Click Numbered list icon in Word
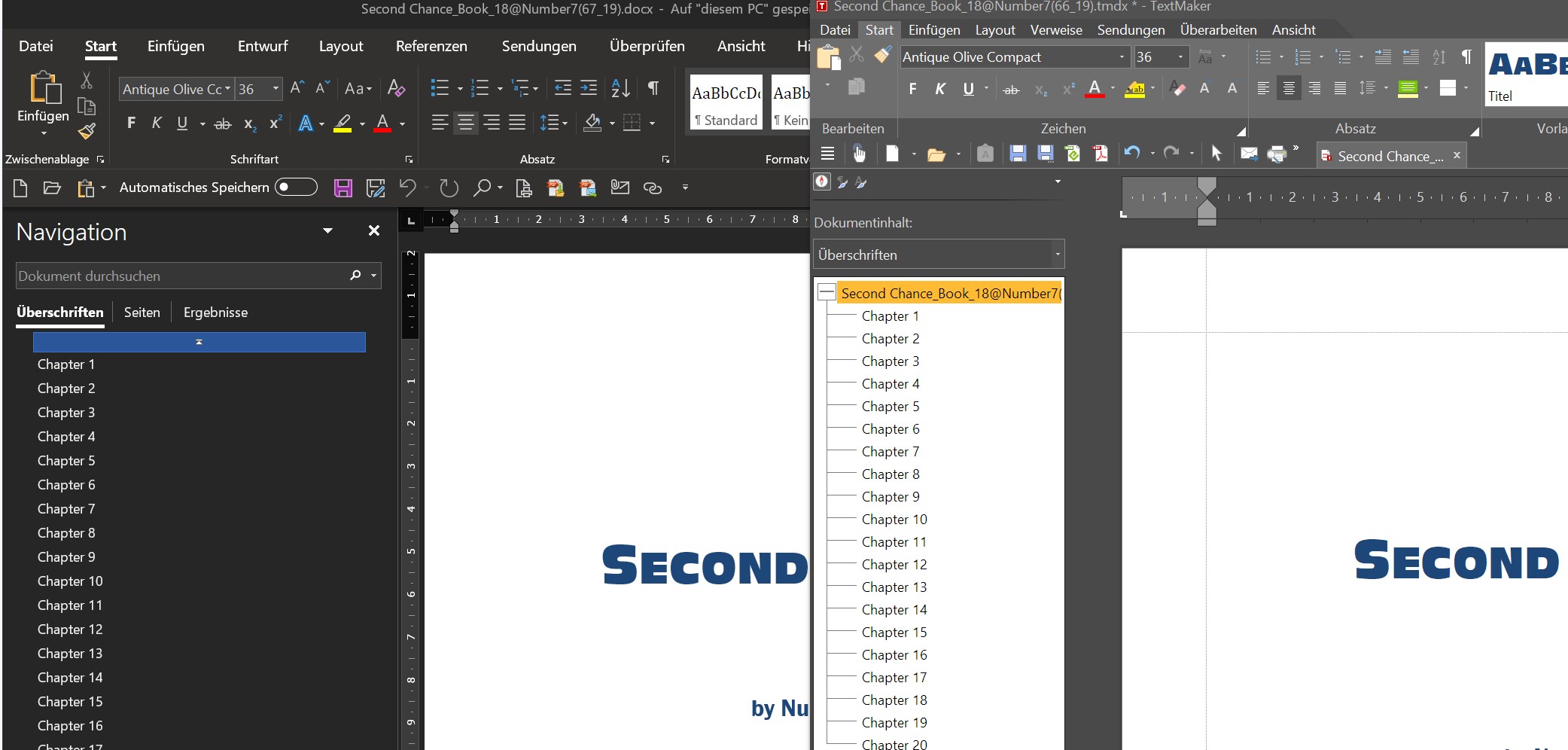Screen dimensions: 1568x750 click(x=480, y=88)
